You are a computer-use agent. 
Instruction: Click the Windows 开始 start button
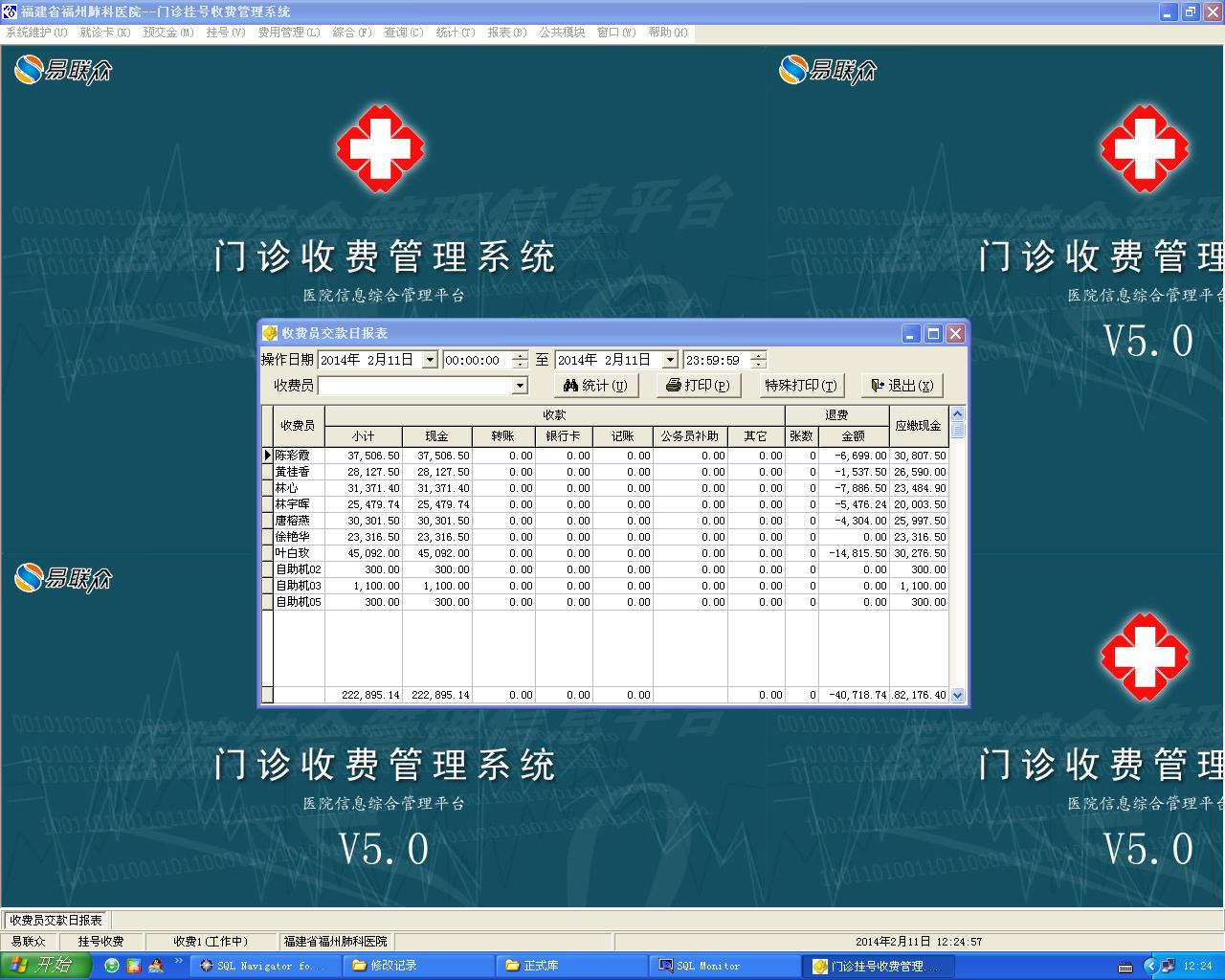tap(45, 966)
